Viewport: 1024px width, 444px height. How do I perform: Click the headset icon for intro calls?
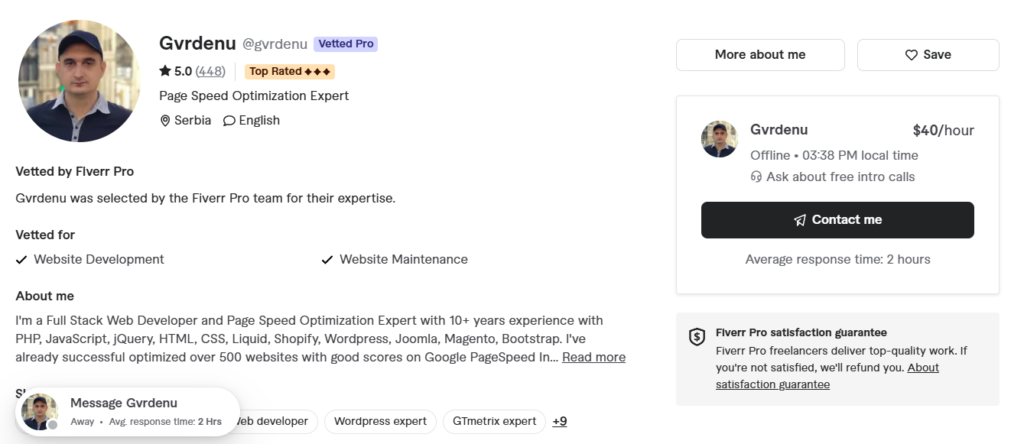tap(756, 177)
